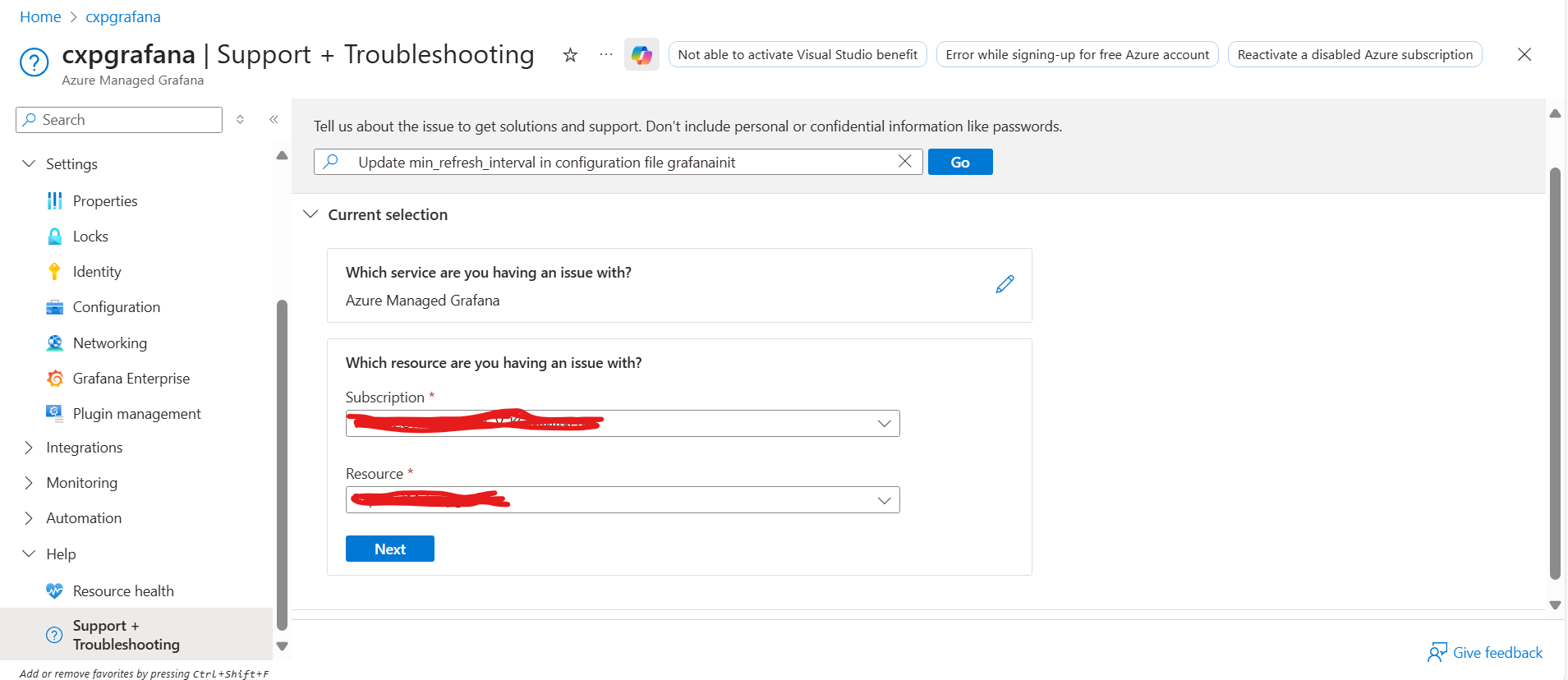The image size is (1568, 680).
Task: Collapse the Settings section
Action: coord(29,164)
